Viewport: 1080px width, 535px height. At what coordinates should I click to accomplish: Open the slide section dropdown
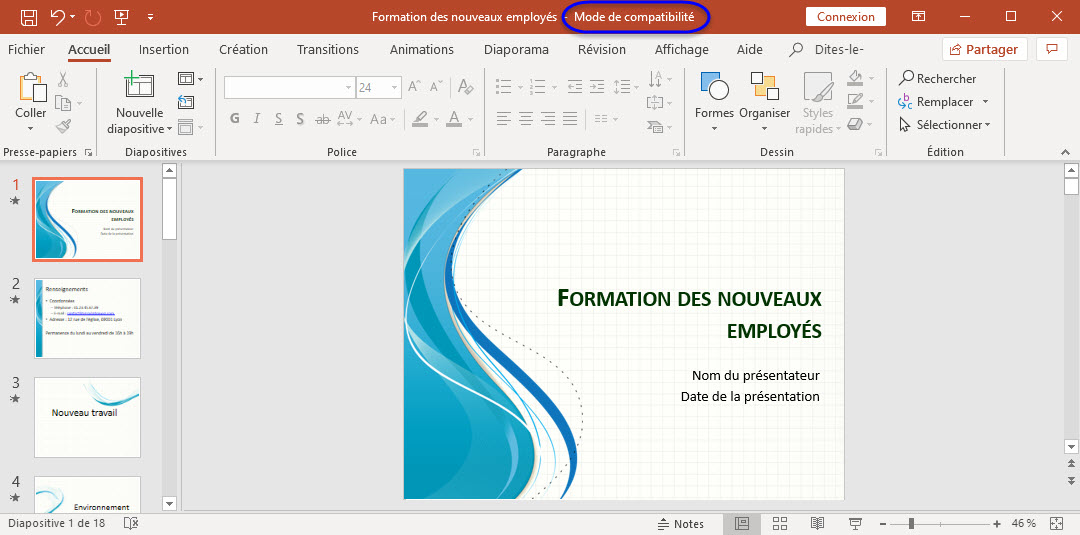point(190,127)
